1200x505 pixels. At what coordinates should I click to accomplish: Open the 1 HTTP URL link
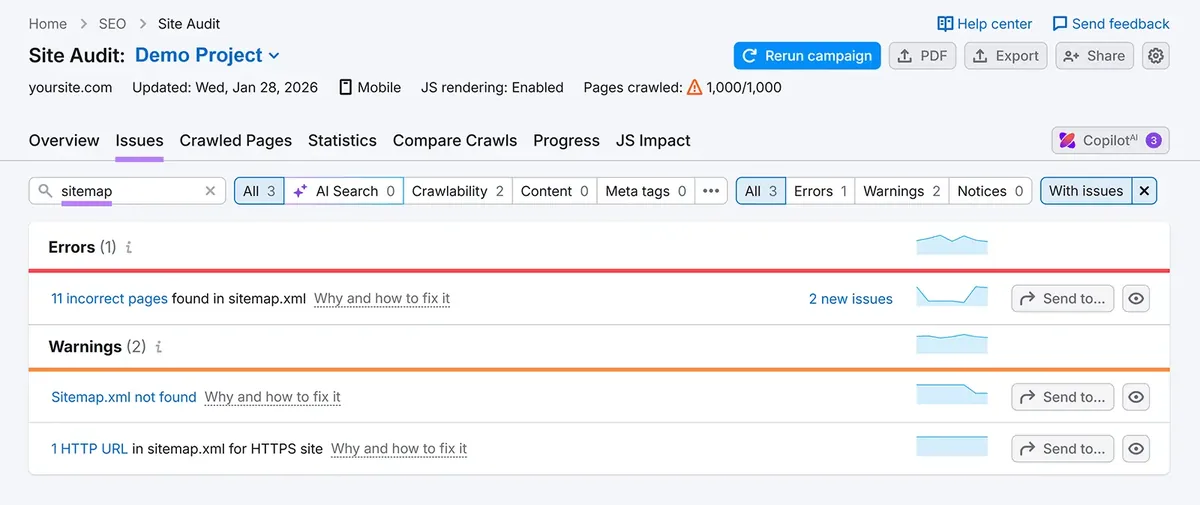pyautogui.click(x=89, y=449)
